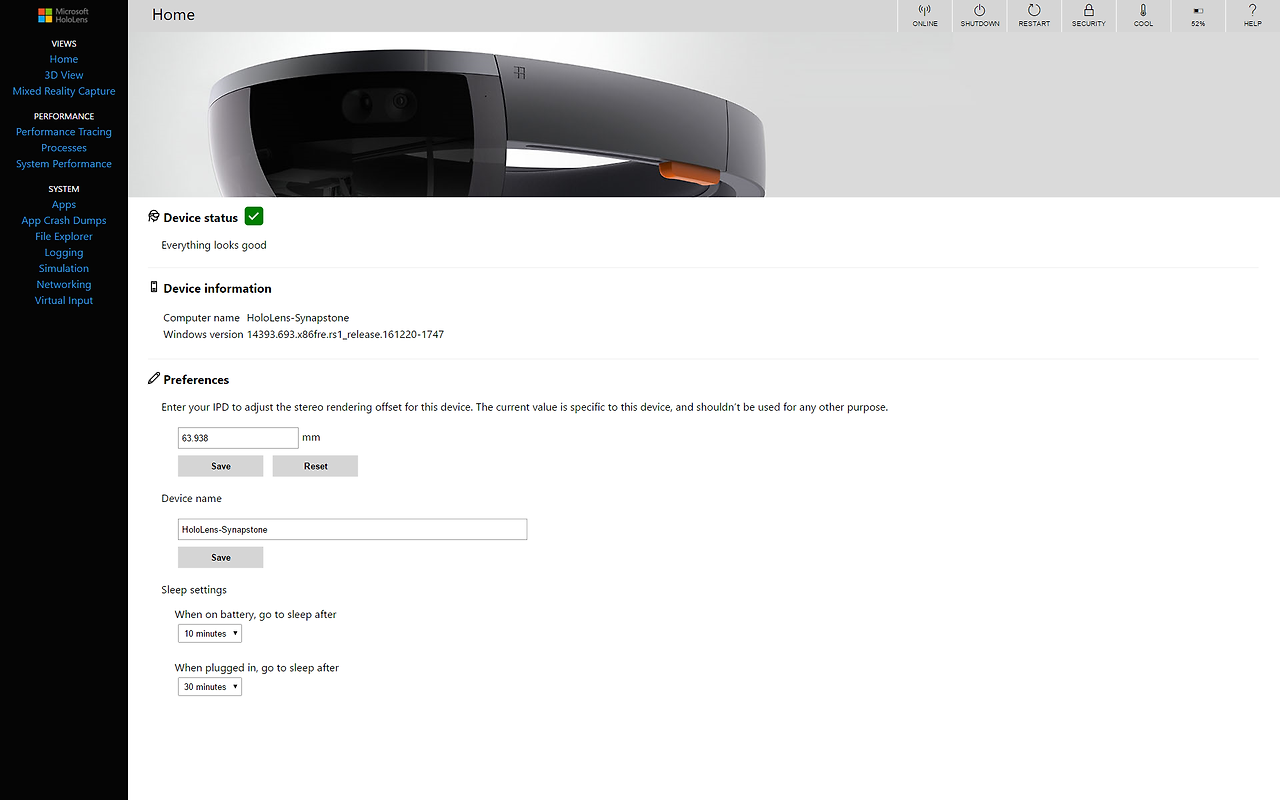This screenshot has width=1280, height=800.
Task: Click the IPD millimeter input field
Action: pos(238,438)
